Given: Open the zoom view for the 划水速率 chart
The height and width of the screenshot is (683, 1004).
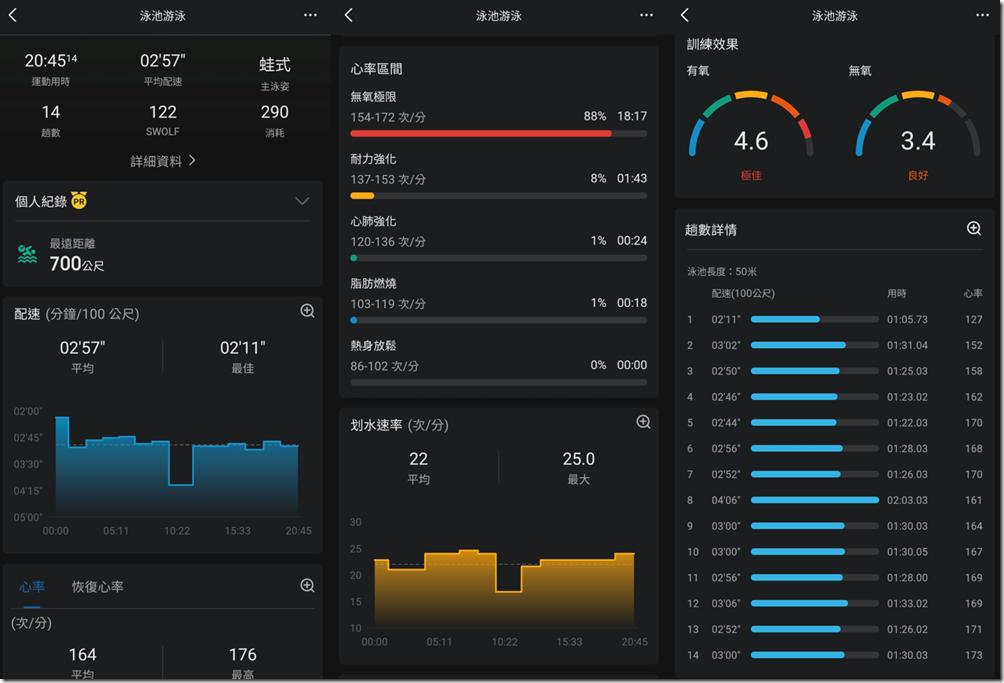Looking at the screenshot, I should [x=643, y=422].
